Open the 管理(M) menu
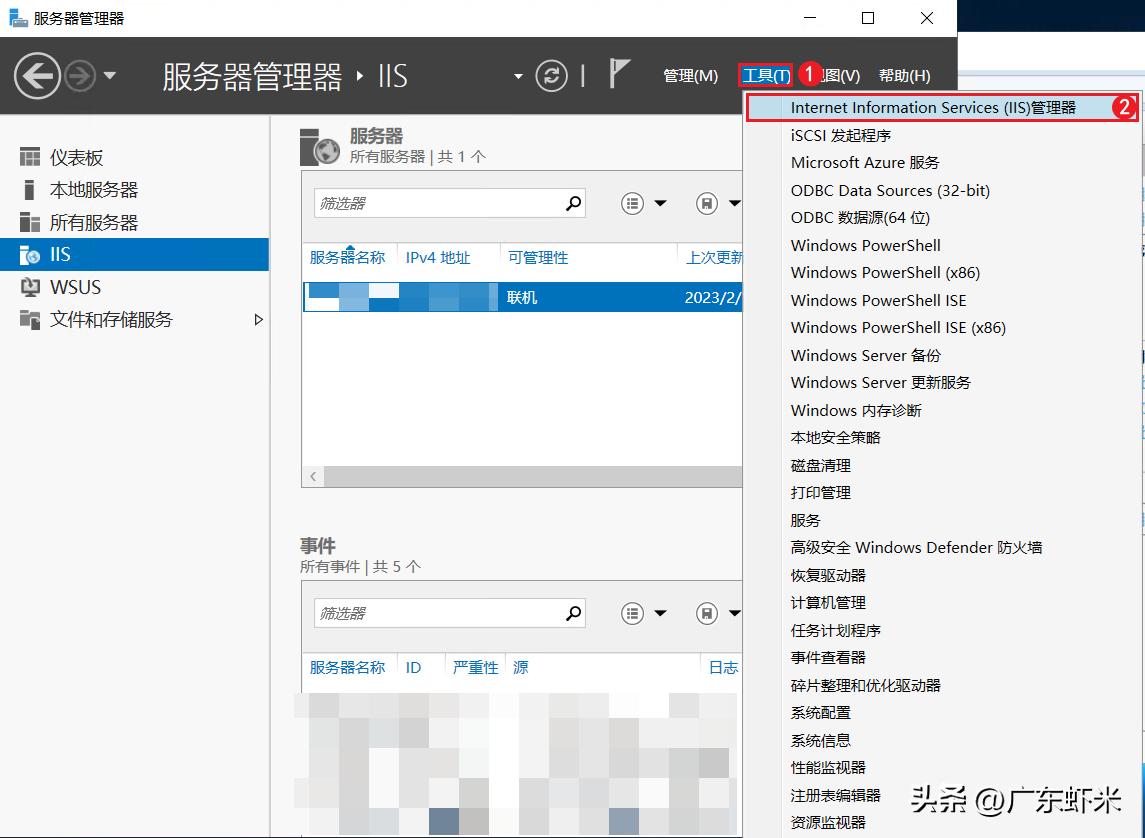This screenshot has height=838, width=1145. 689,75
